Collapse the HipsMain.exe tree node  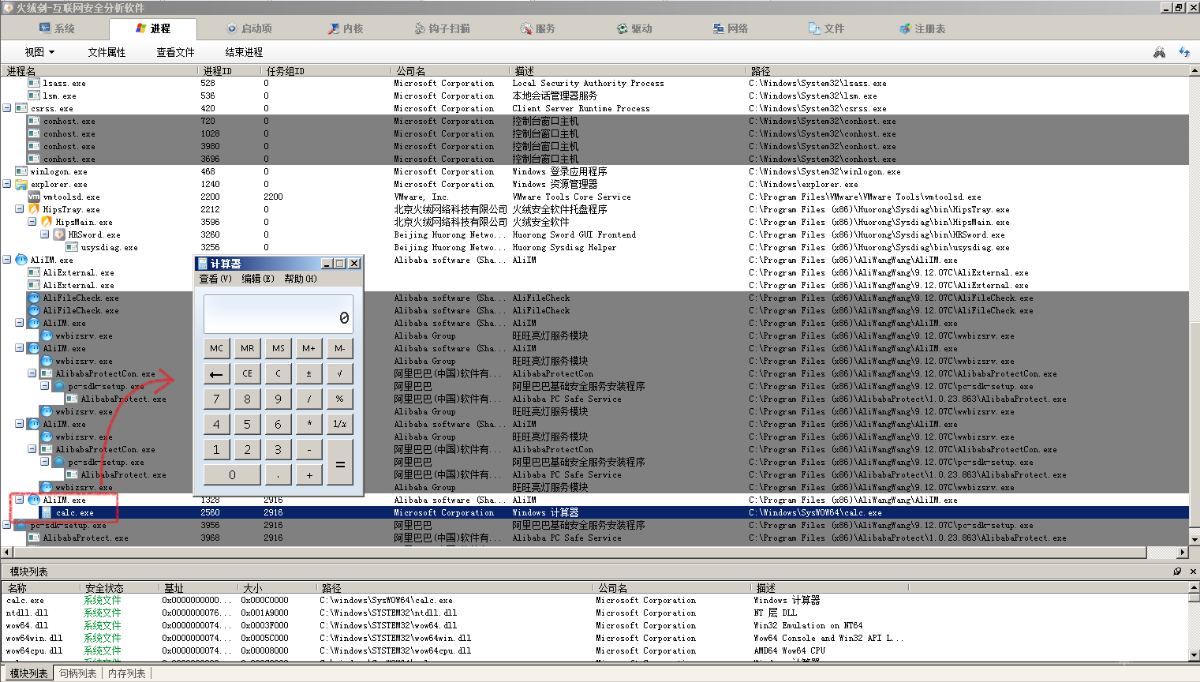32,222
